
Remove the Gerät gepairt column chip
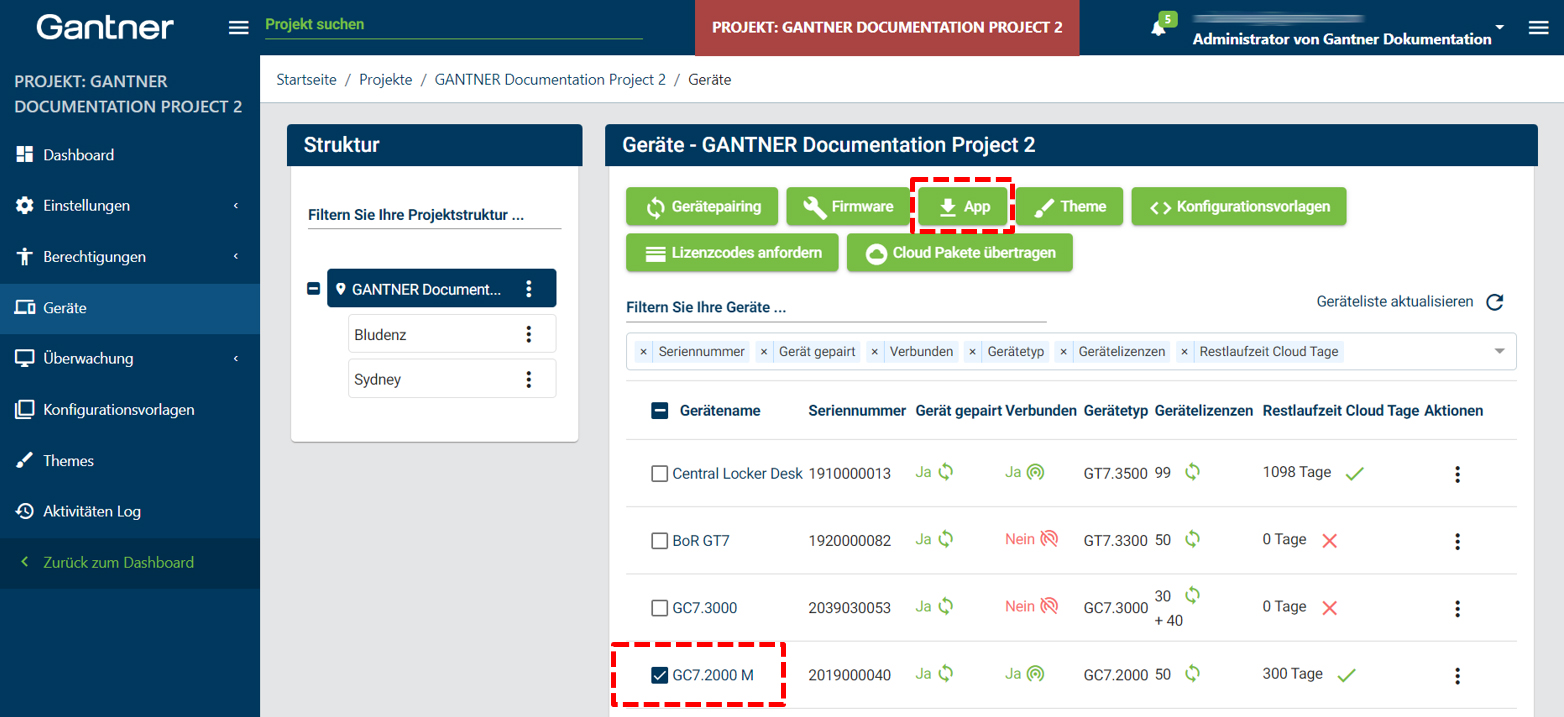763,352
